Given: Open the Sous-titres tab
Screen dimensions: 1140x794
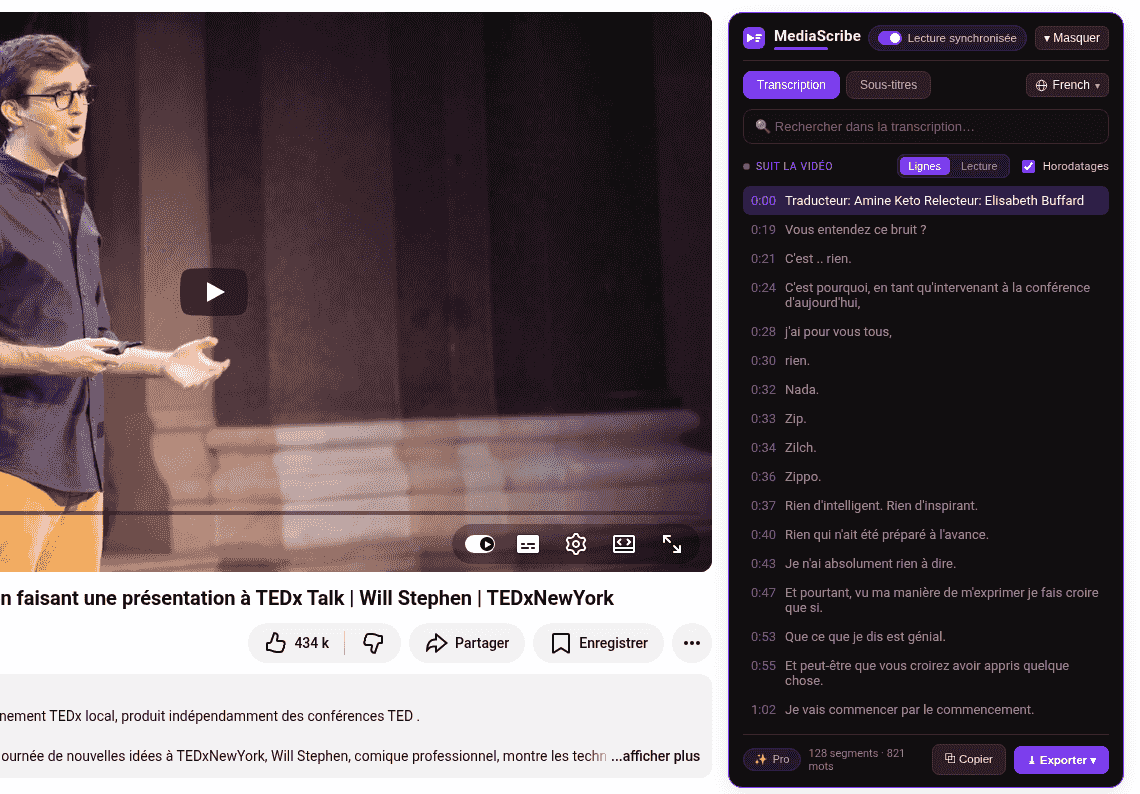Looking at the screenshot, I should [888, 85].
